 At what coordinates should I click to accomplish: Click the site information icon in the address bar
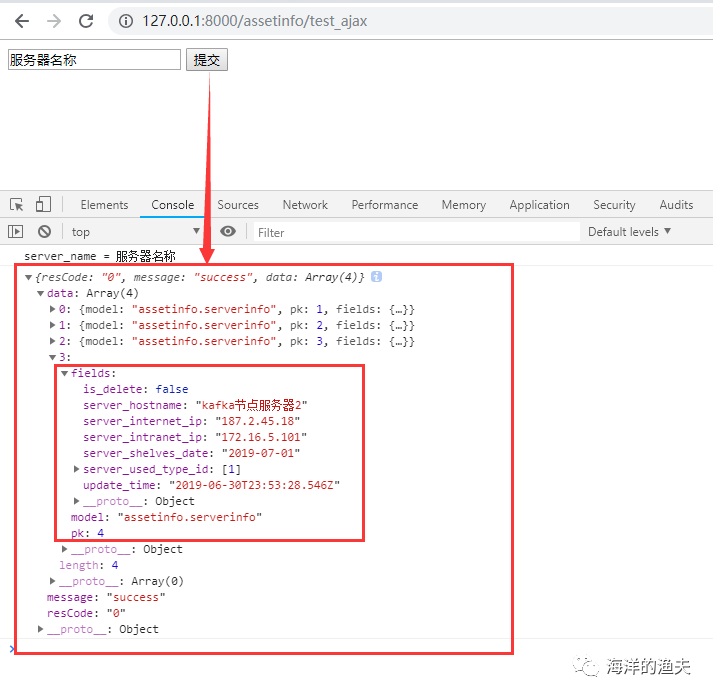click(x=126, y=21)
